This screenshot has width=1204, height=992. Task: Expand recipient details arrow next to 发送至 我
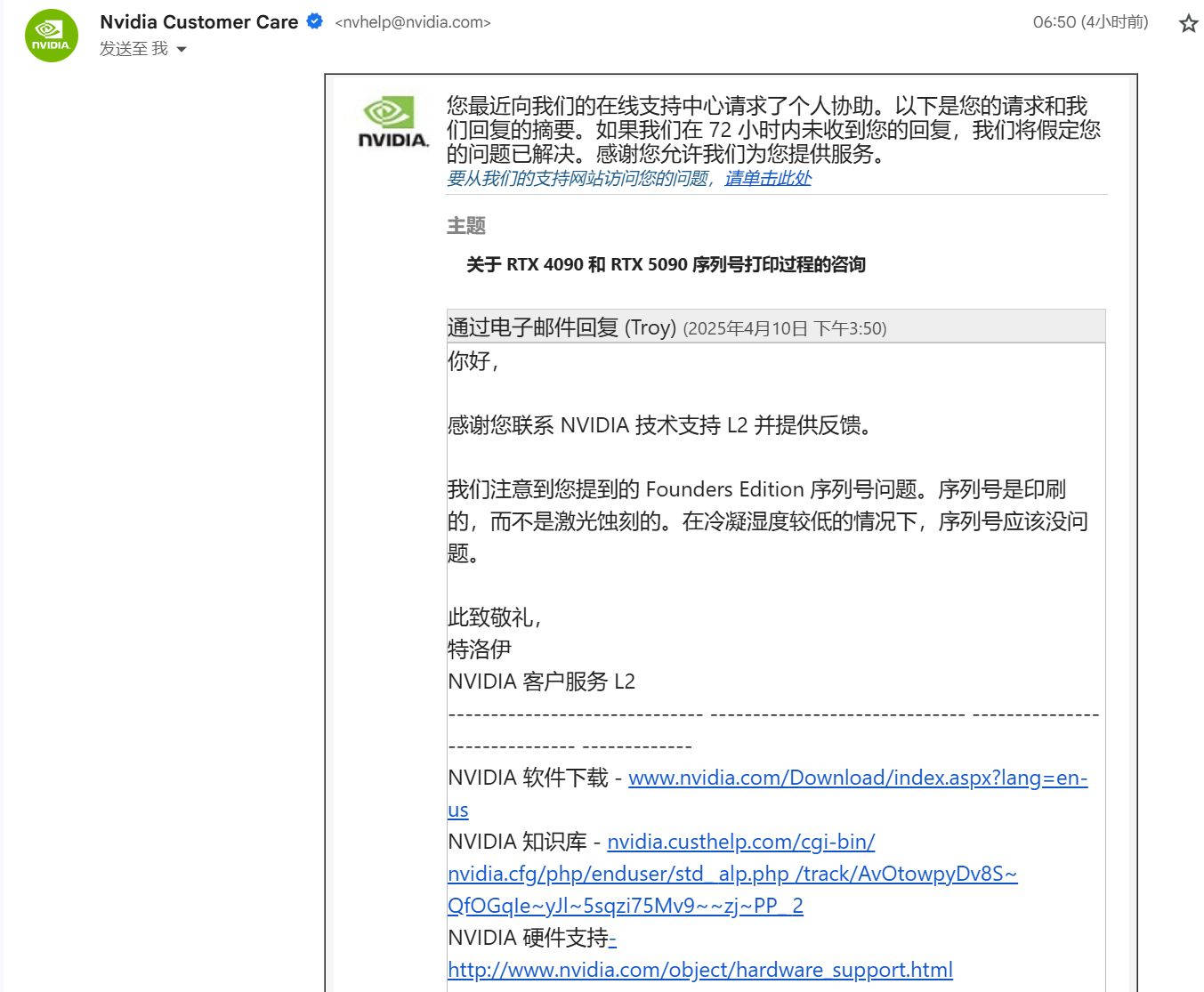(x=182, y=50)
